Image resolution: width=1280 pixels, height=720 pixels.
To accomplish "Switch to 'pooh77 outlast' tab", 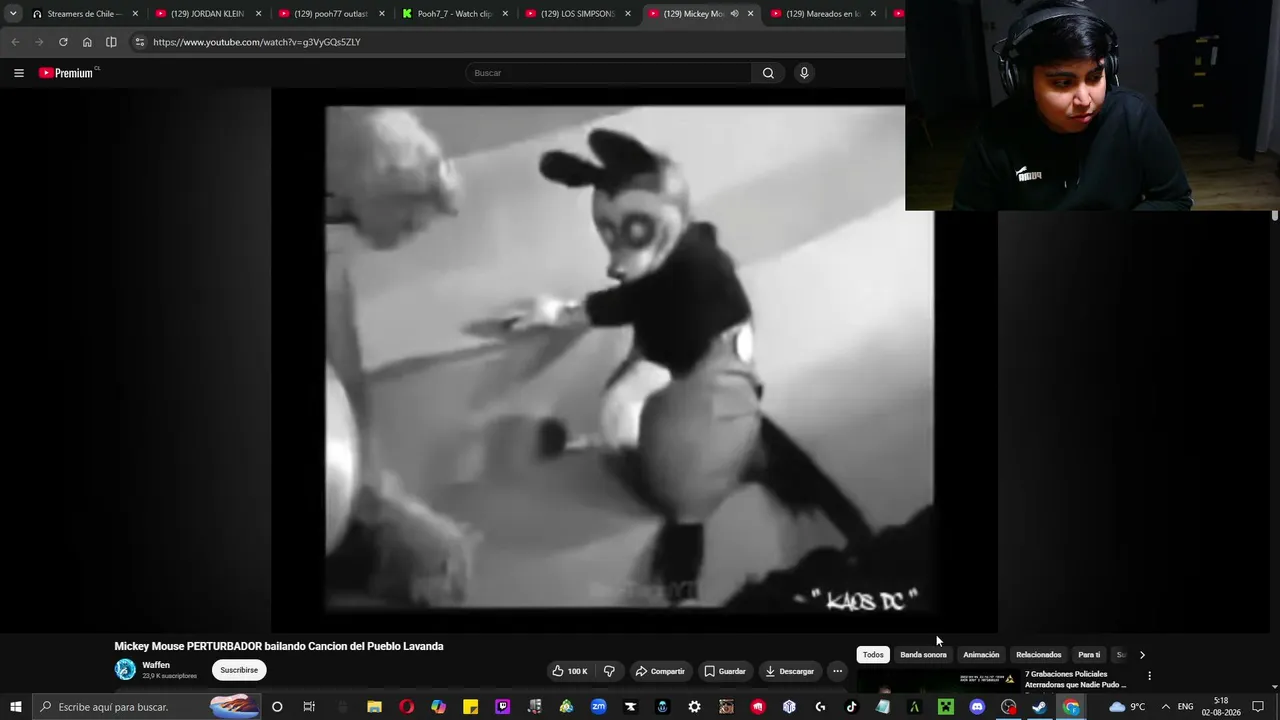I will point(331,14).
